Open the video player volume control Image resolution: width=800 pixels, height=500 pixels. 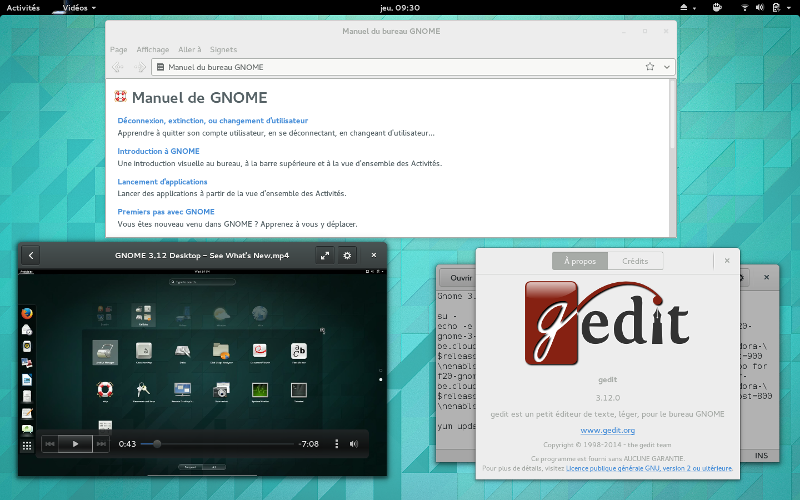tap(354, 444)
